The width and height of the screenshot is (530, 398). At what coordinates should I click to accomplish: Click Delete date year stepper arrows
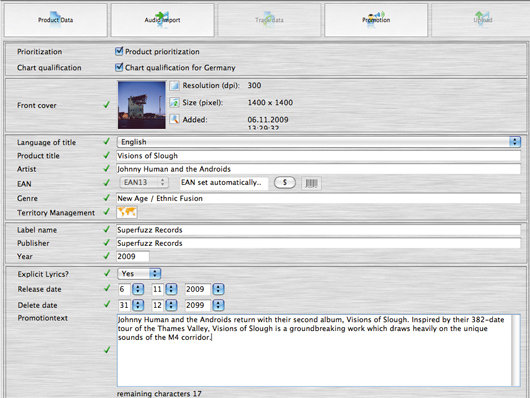[218, 305]
